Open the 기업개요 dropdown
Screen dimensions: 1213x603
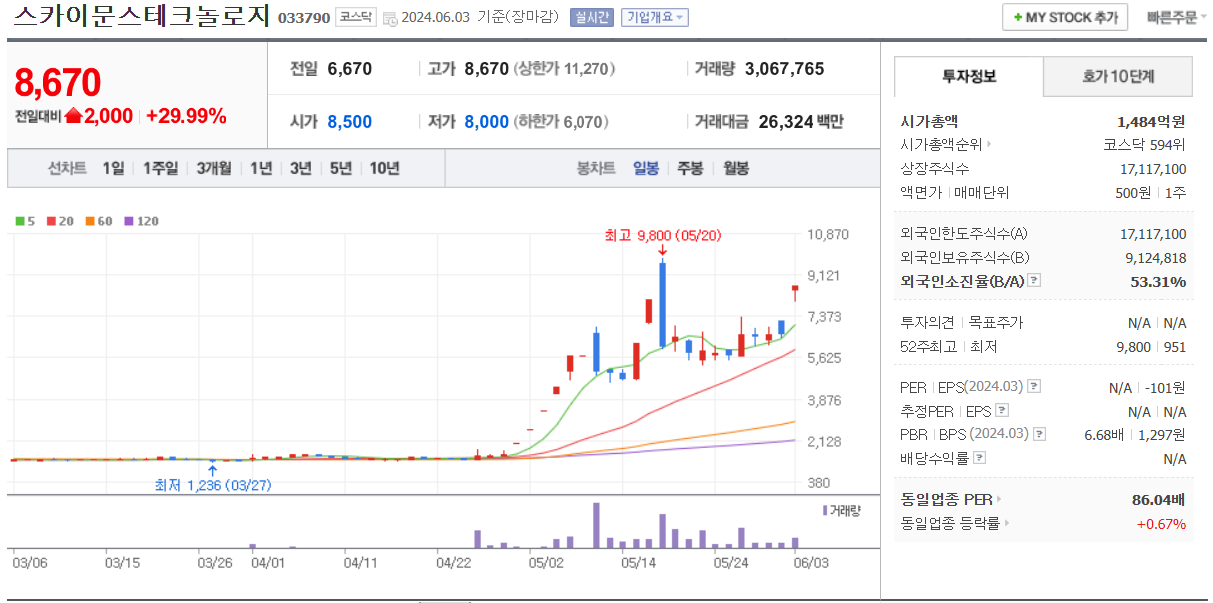click(654, 18)
